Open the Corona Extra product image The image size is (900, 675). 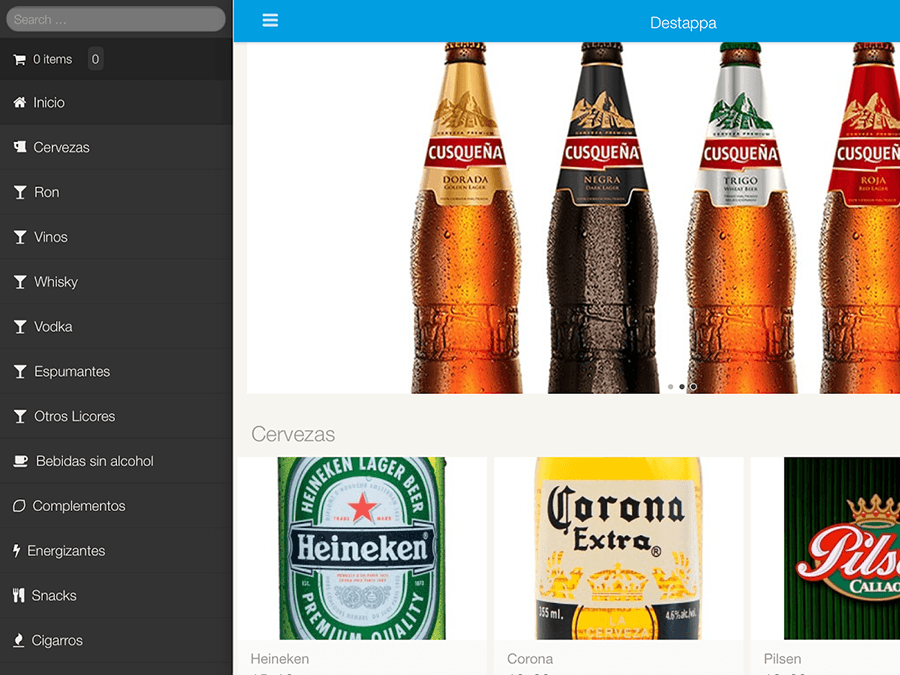click(619, 548)
